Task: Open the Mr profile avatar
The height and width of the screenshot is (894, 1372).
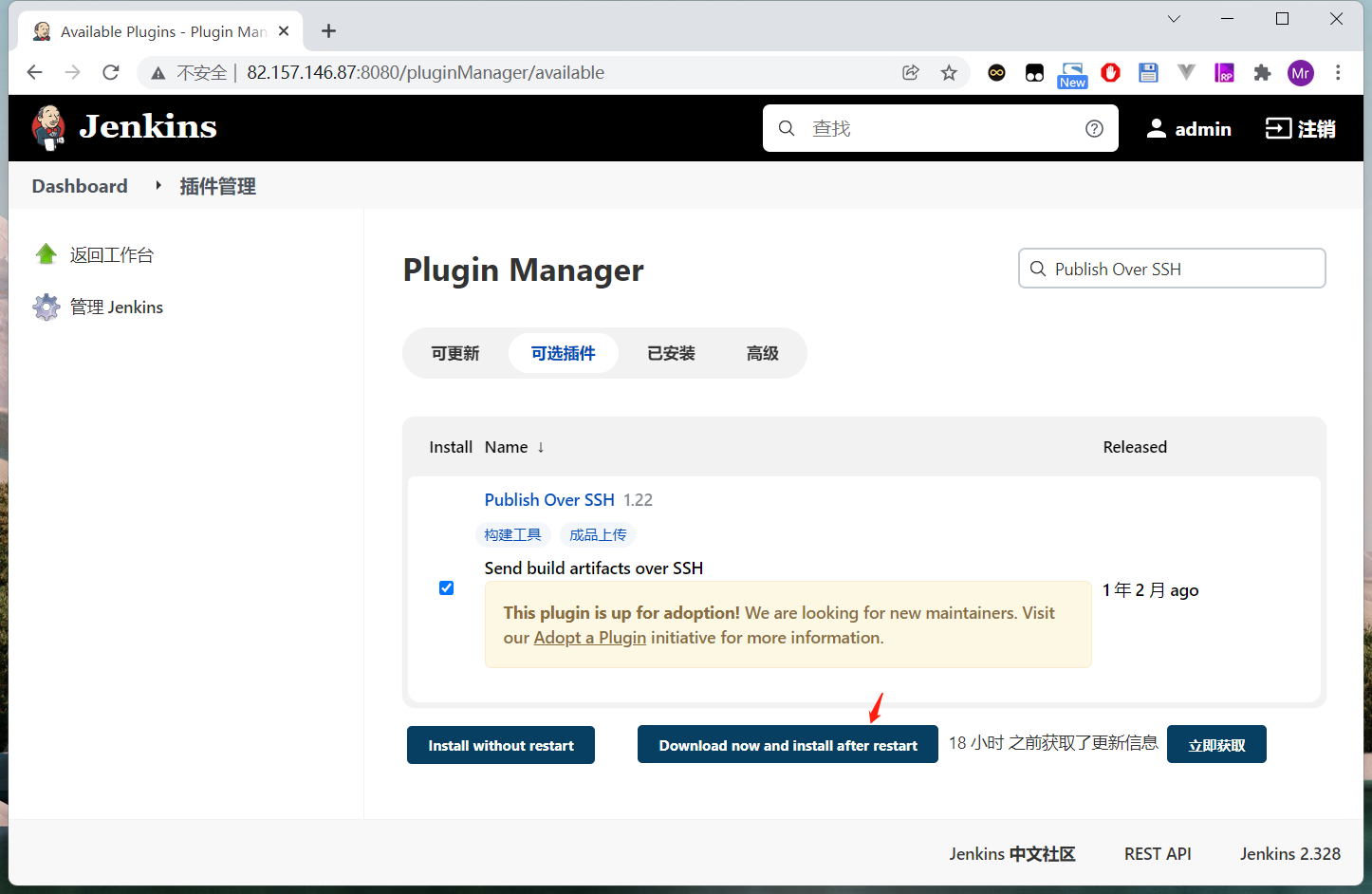Action: point(1301,72)
